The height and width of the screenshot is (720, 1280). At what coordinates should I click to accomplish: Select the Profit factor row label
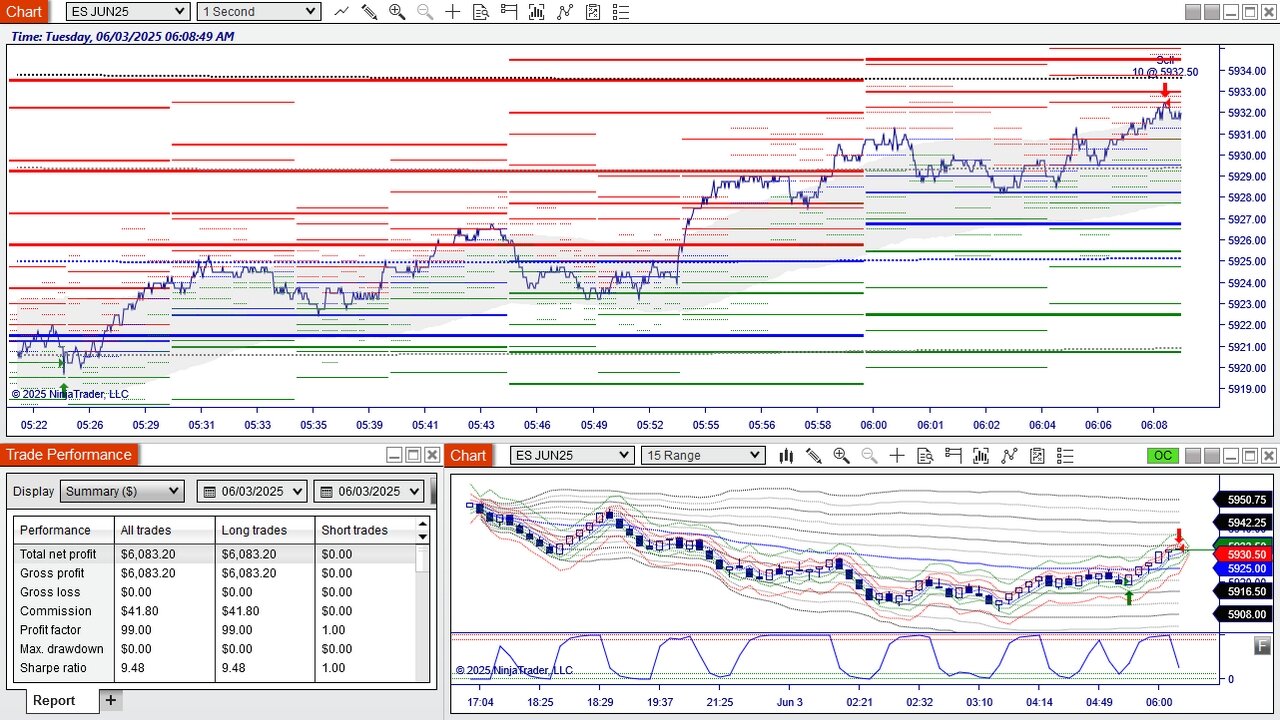tap(50, 630)
